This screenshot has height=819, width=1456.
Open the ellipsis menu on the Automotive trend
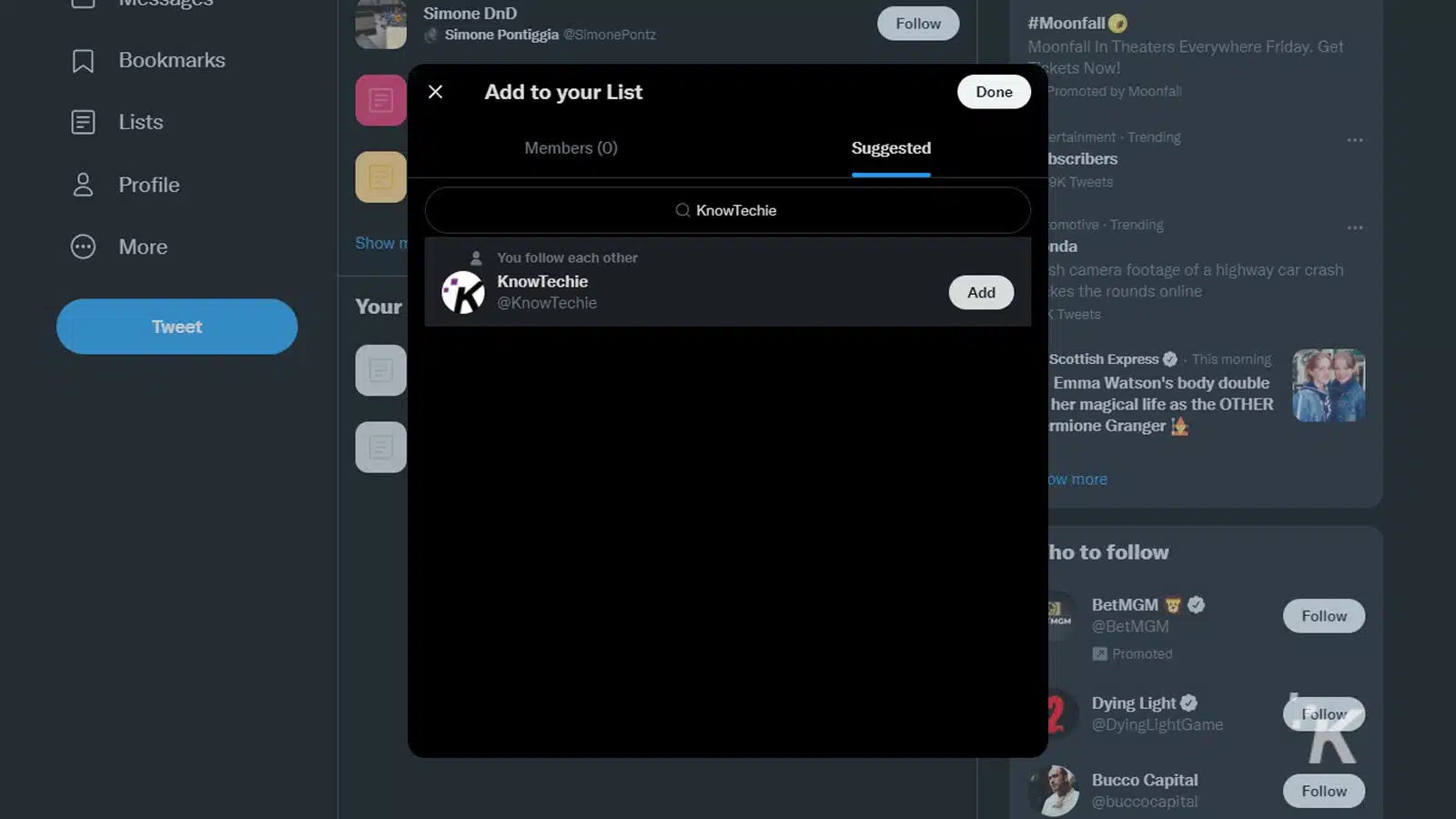point(1355,227)
